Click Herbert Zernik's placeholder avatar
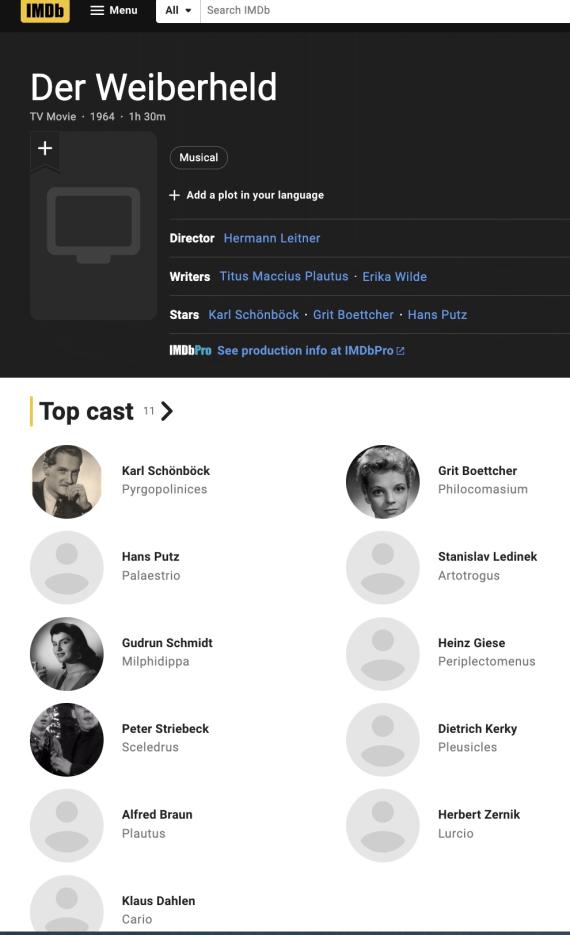Screen dimensions: 570x935 tap(383, 825)
